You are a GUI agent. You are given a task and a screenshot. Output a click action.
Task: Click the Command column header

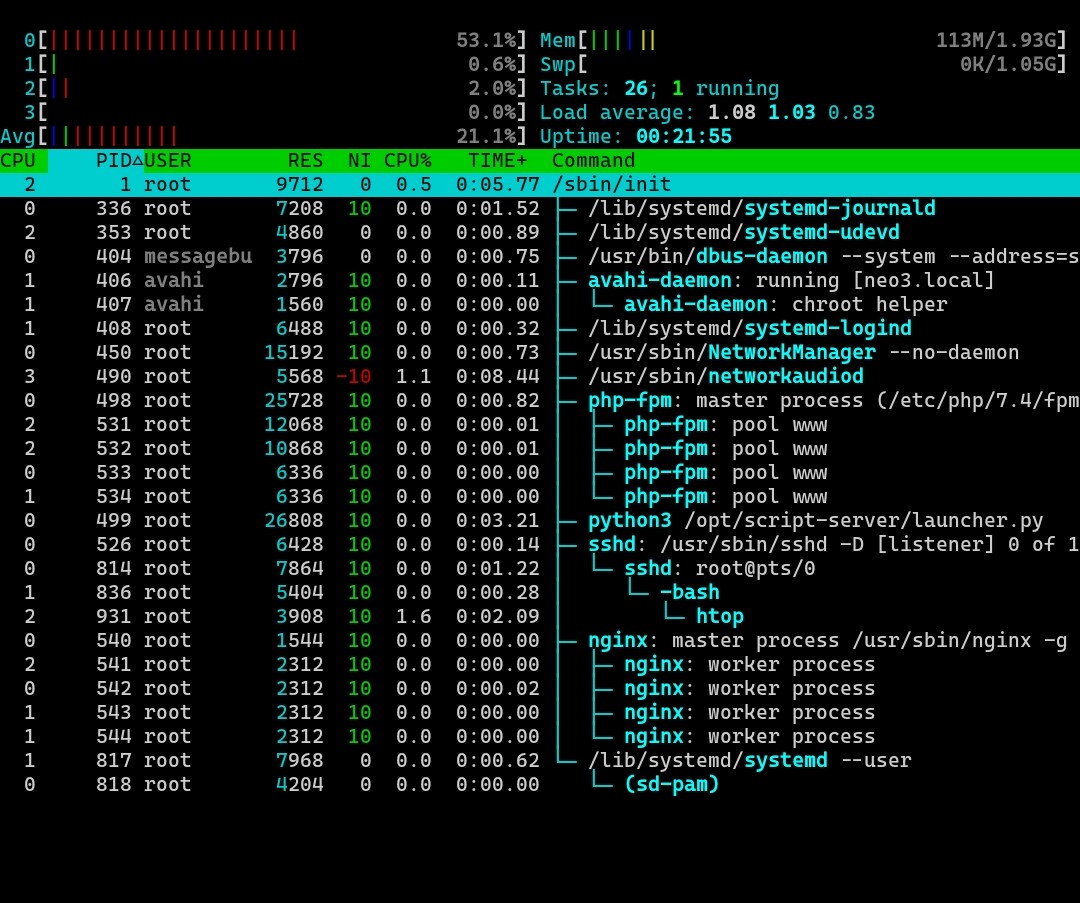[593, 161]
